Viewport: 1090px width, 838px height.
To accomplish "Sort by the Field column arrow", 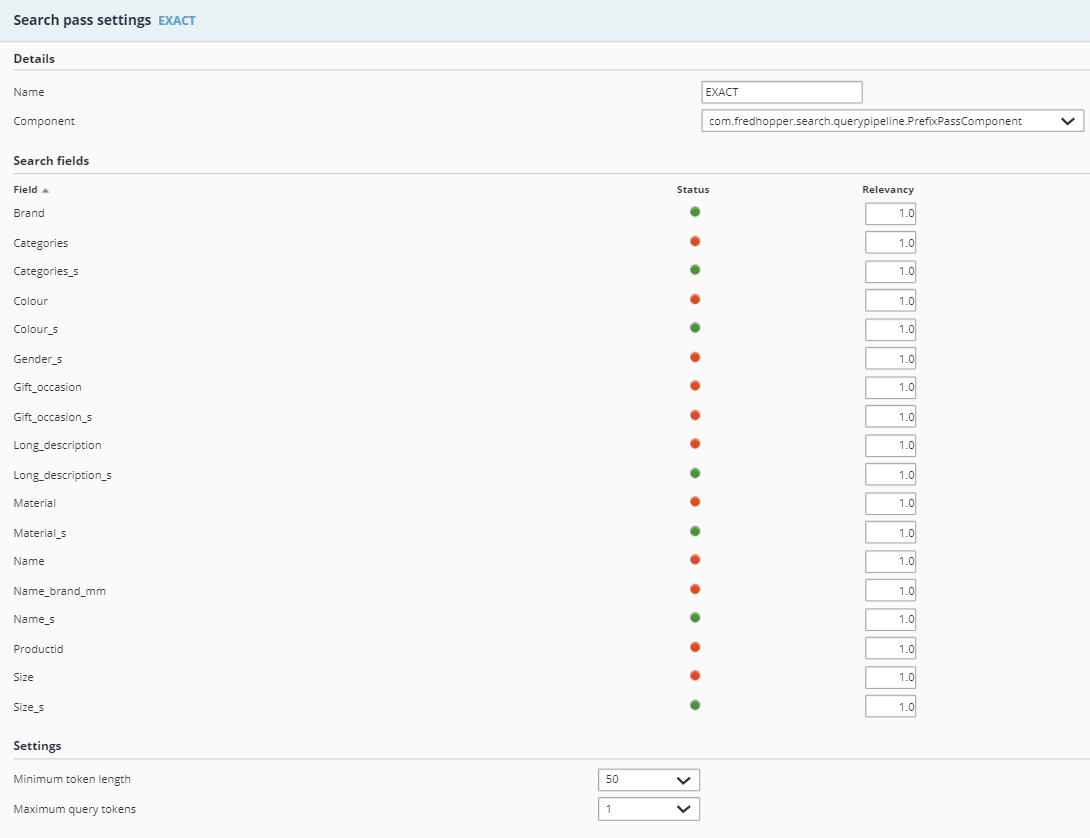I will tap(45, 190).
